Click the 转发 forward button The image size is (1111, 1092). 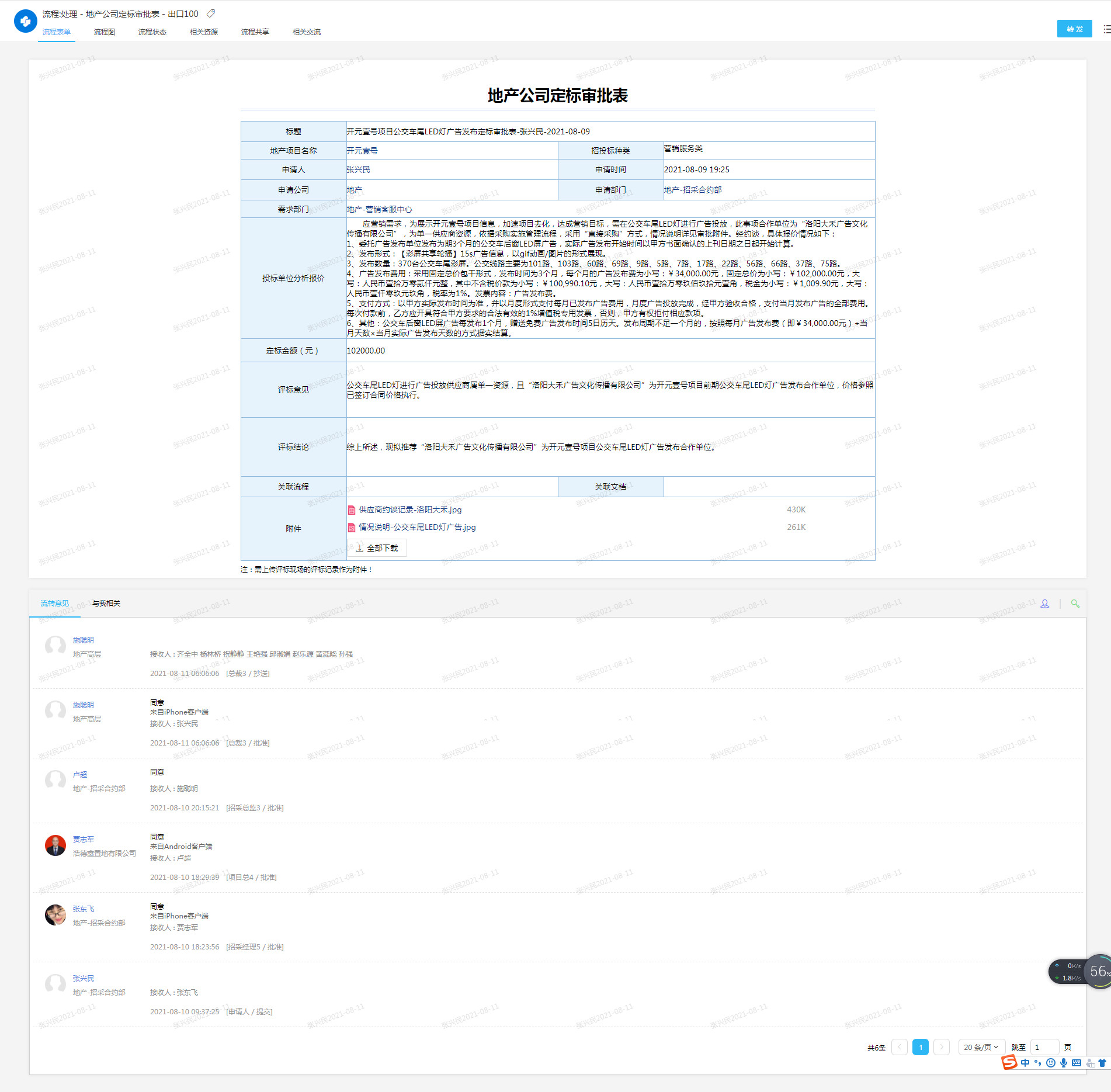[1074, 29]
